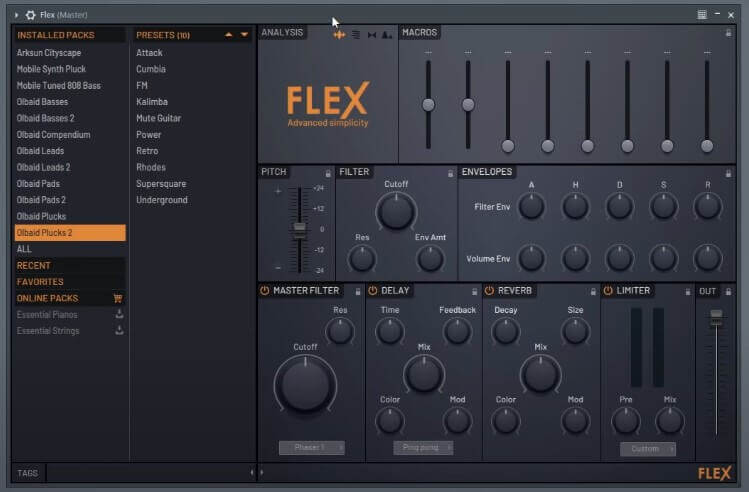The height and width of the screenshot is (492, 749).
Task: Go to next preset with down arrow
Action: pos(245,34)
